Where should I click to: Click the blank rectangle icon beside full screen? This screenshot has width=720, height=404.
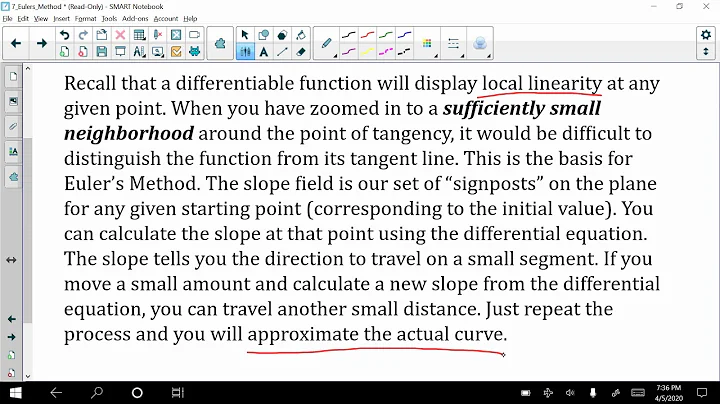pyautogui.click(x=194, y=35)
